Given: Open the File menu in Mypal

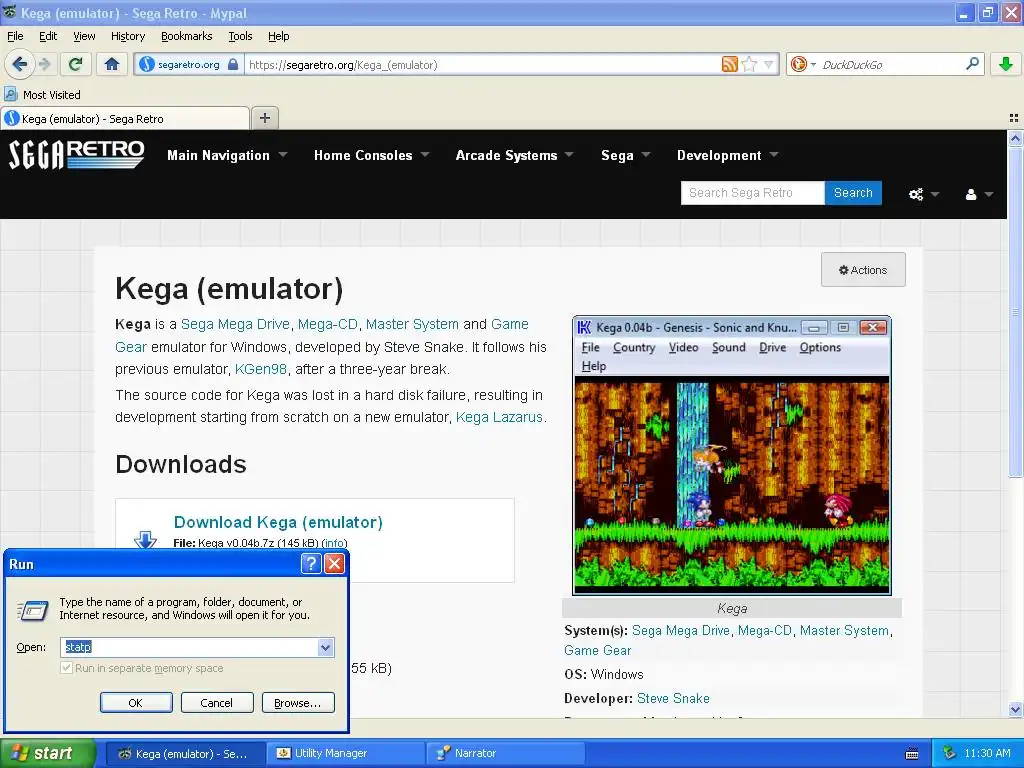Looking at the screenshot, I should 15,36.
